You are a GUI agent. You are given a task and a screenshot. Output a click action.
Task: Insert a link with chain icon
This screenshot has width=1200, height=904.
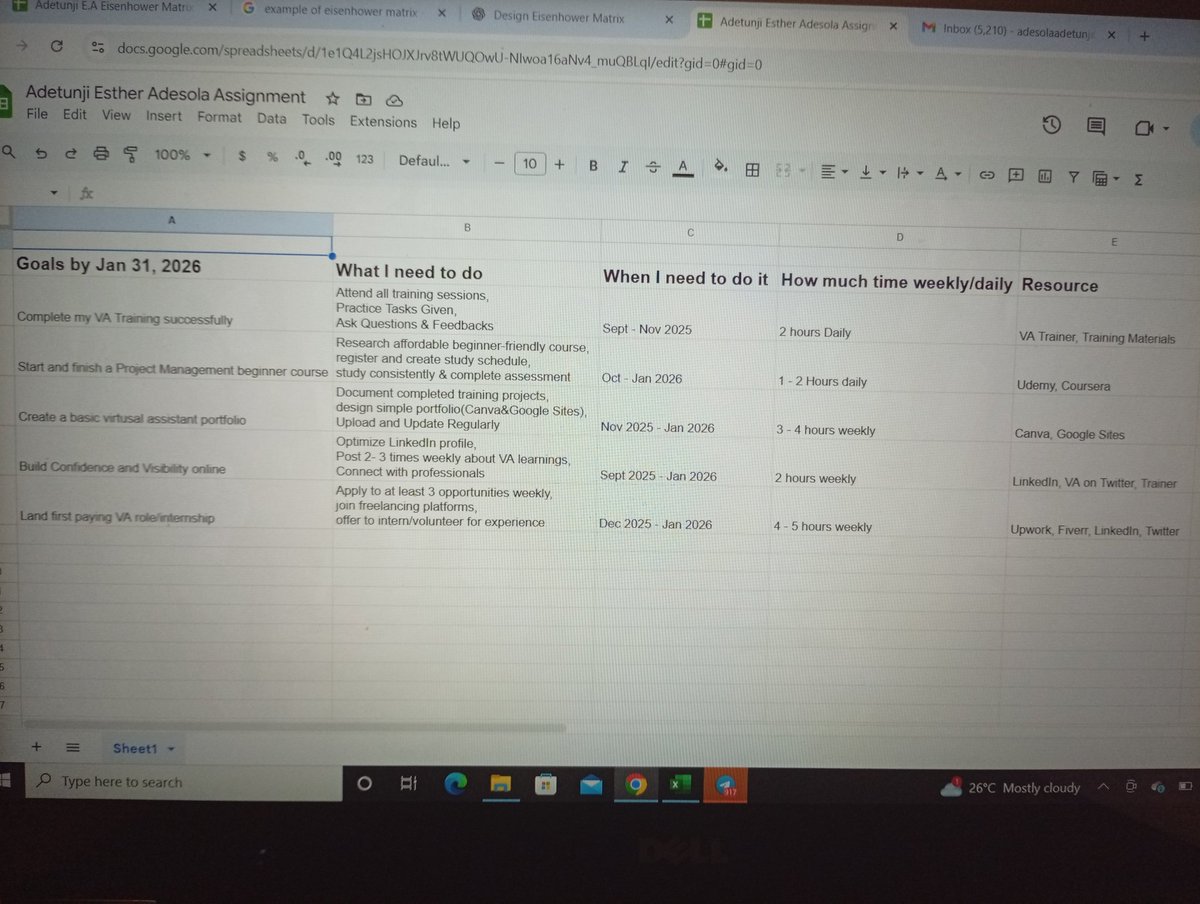tap(986, 176)
